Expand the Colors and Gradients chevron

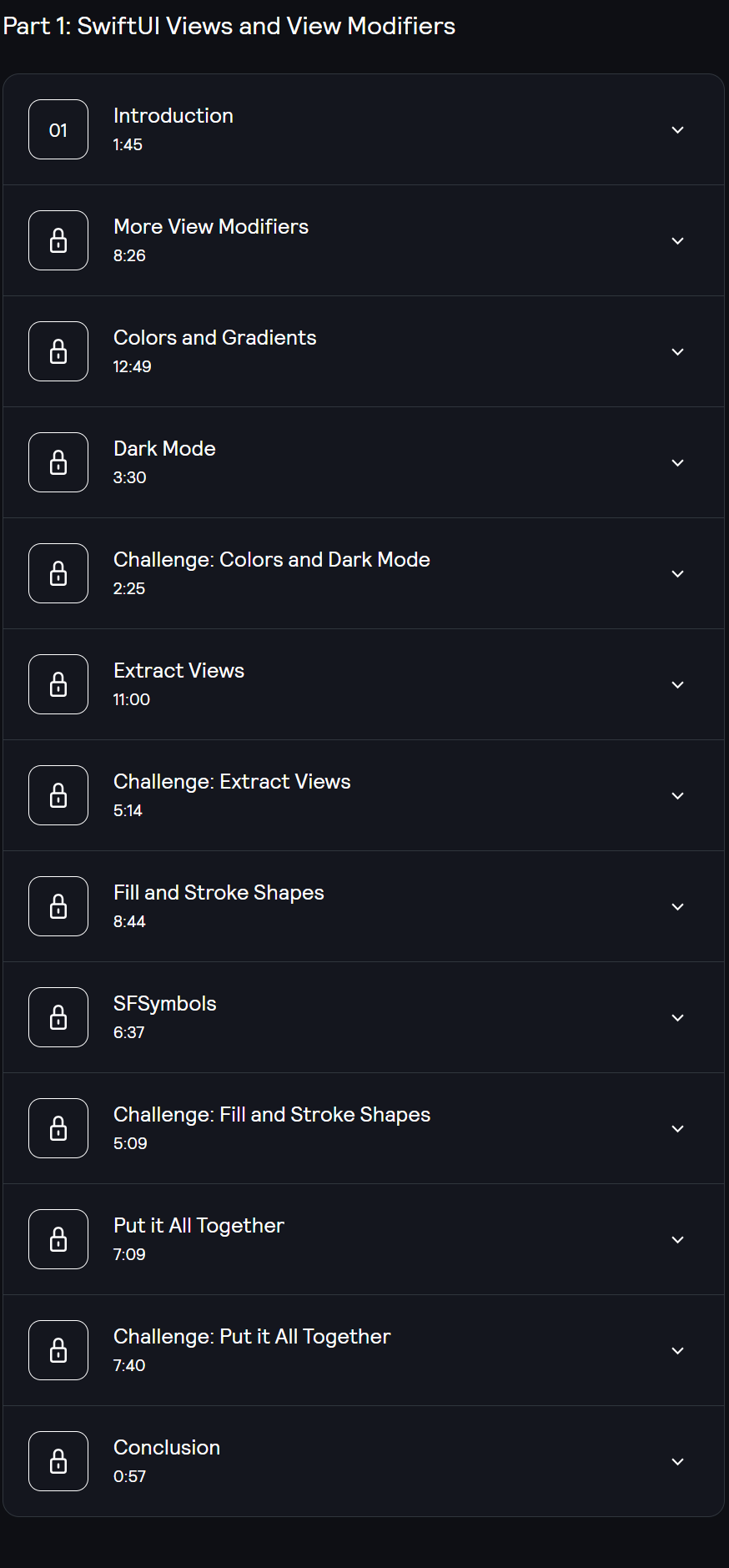click(x=678, y=352)
